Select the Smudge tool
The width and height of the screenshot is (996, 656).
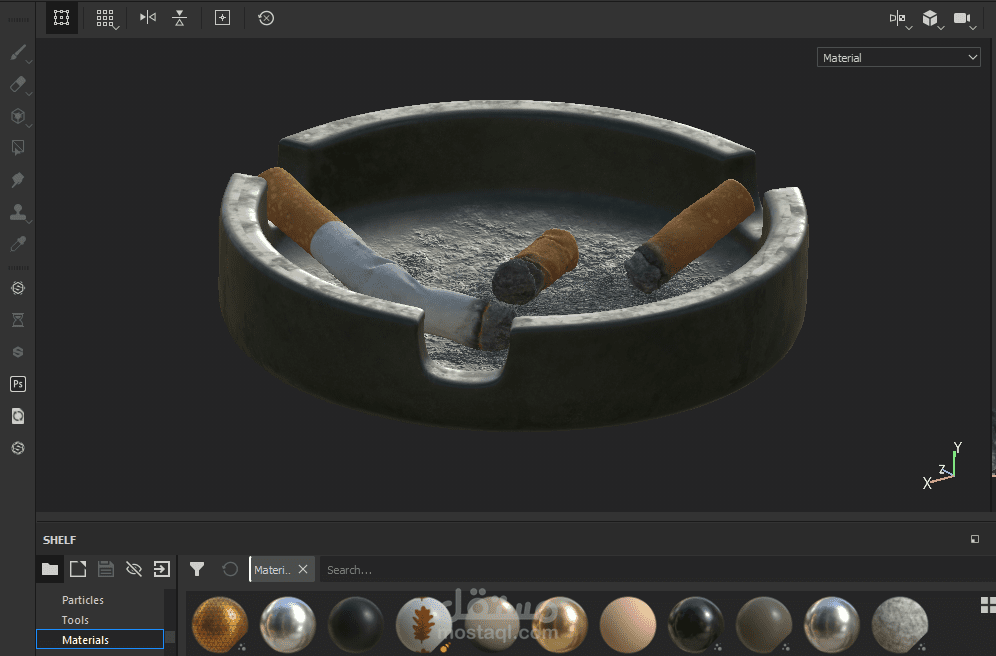click(18, 180)
